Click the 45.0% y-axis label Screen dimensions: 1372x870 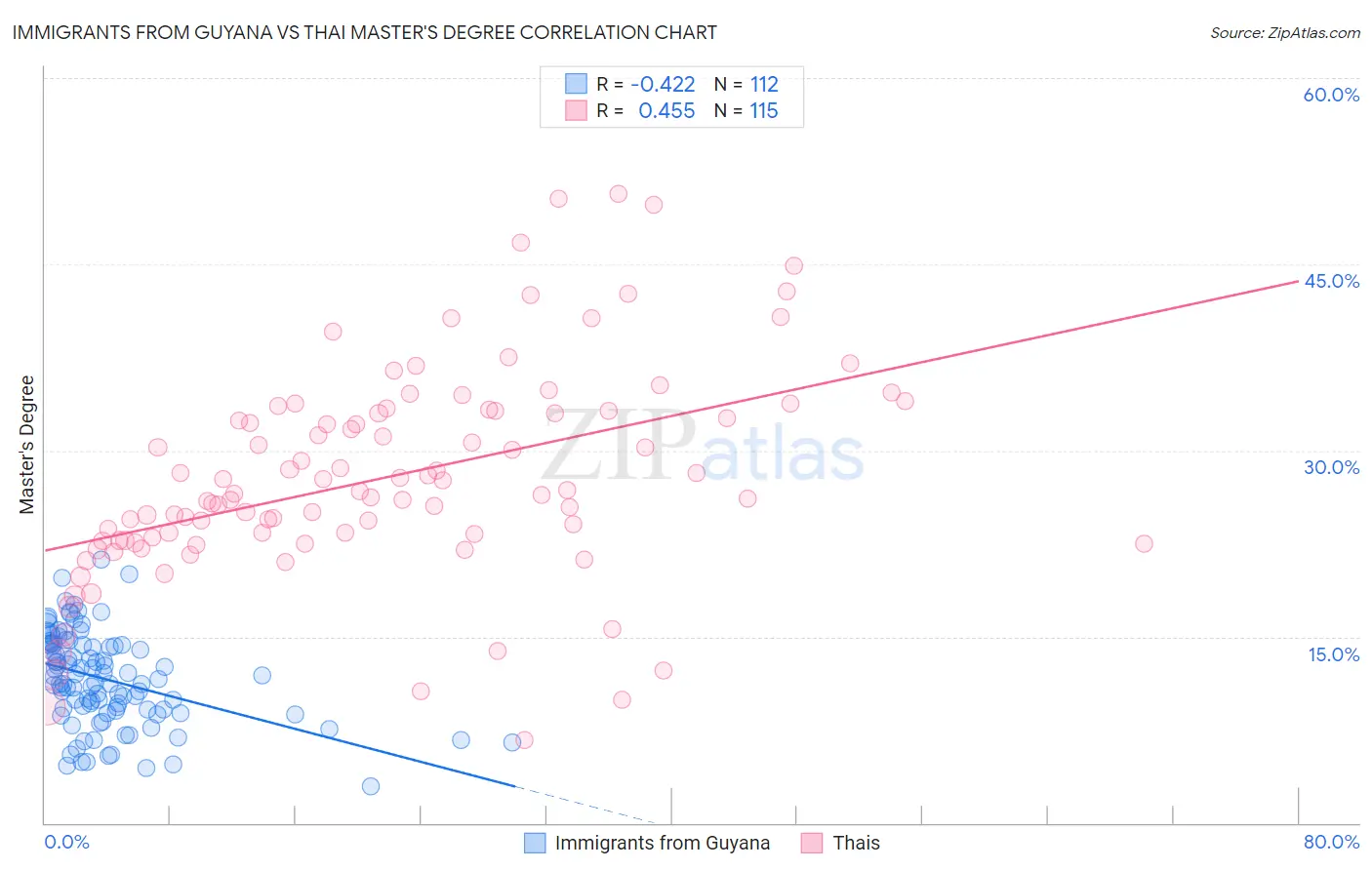click(x=1331, y=281)
